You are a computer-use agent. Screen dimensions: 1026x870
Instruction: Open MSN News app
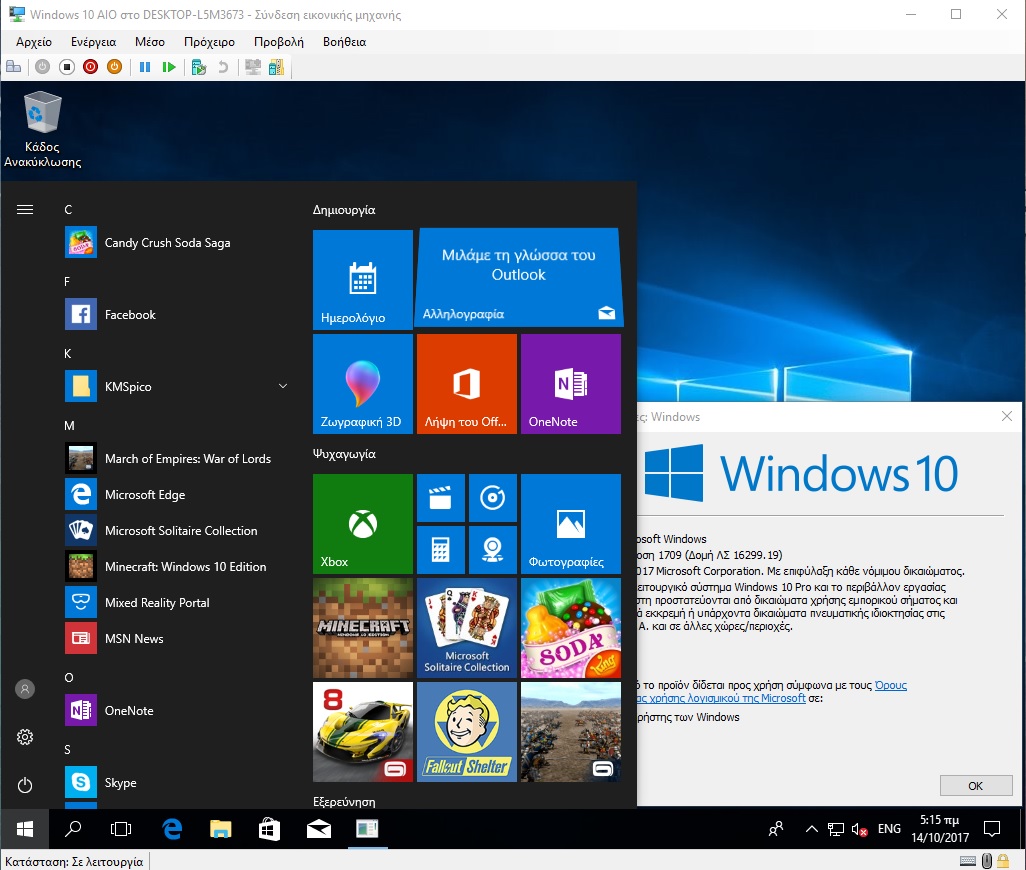[x=177, y=638]
